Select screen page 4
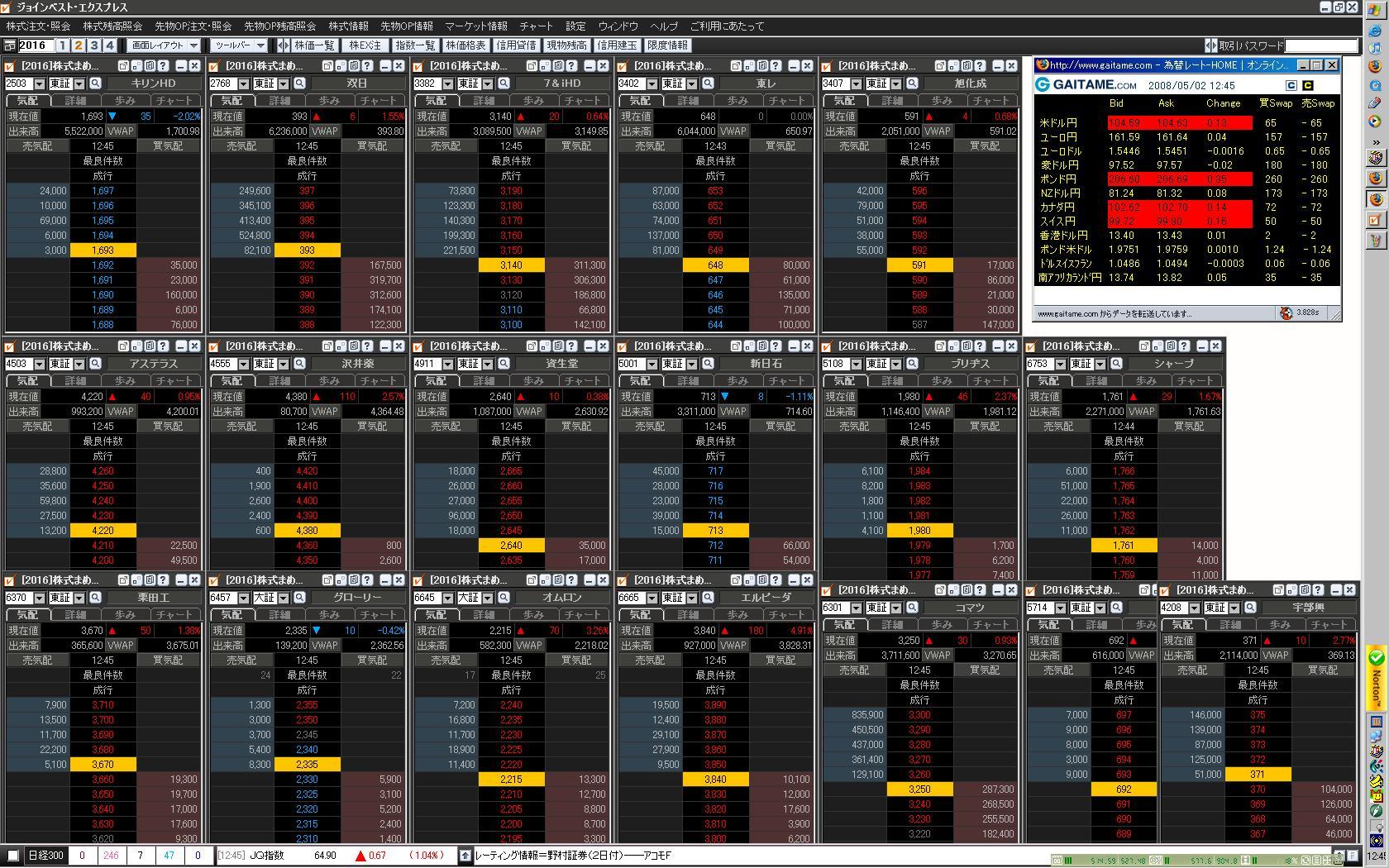Screen dimensions: 1389x868 (110, 45)
